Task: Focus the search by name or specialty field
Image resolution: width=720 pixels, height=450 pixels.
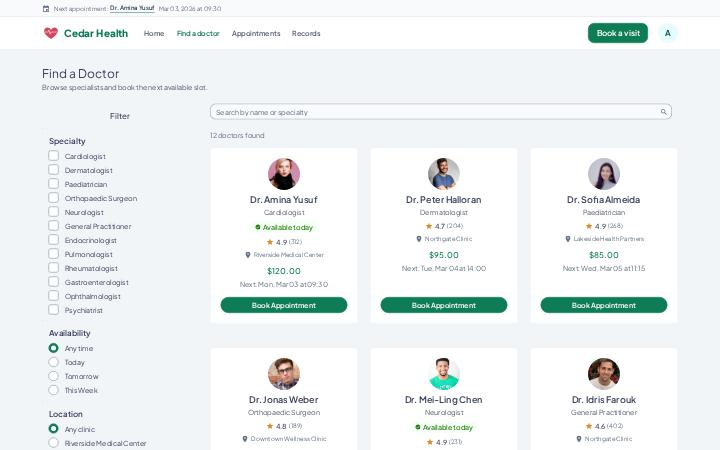Action: pyautogui.click(x=441, y=112)
